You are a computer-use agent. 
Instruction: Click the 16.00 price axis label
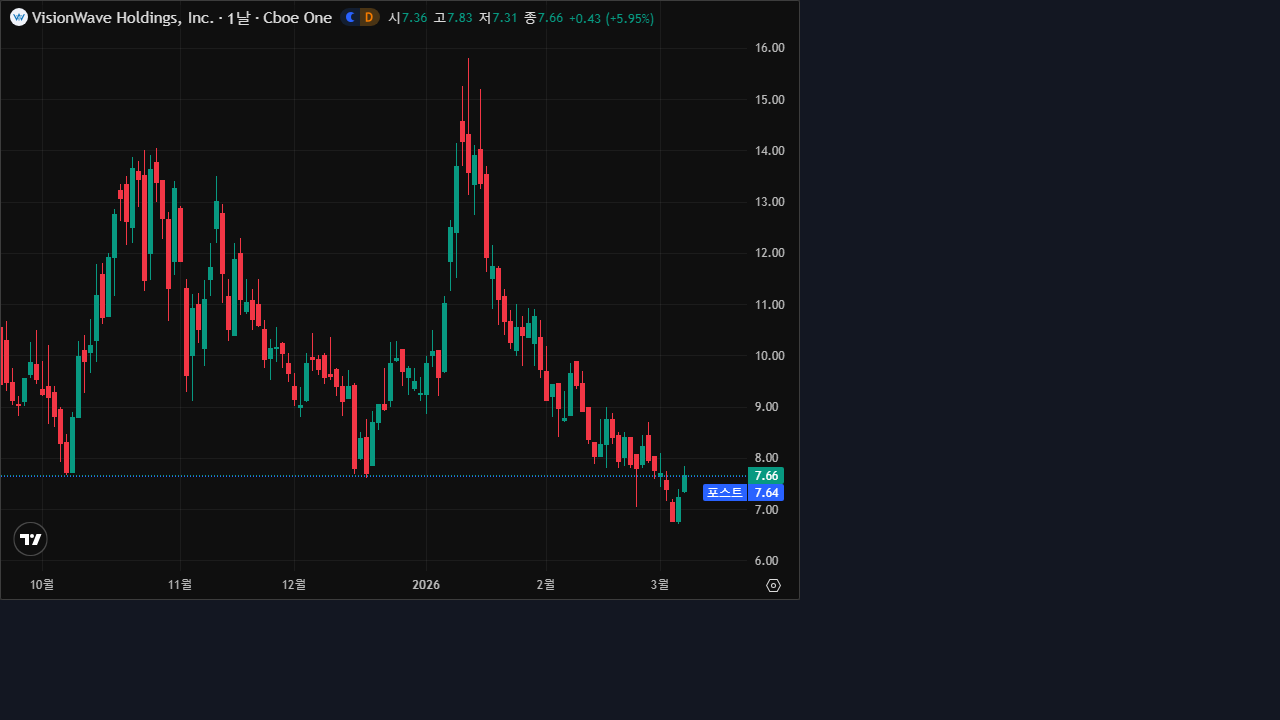(x=770, y=48)
